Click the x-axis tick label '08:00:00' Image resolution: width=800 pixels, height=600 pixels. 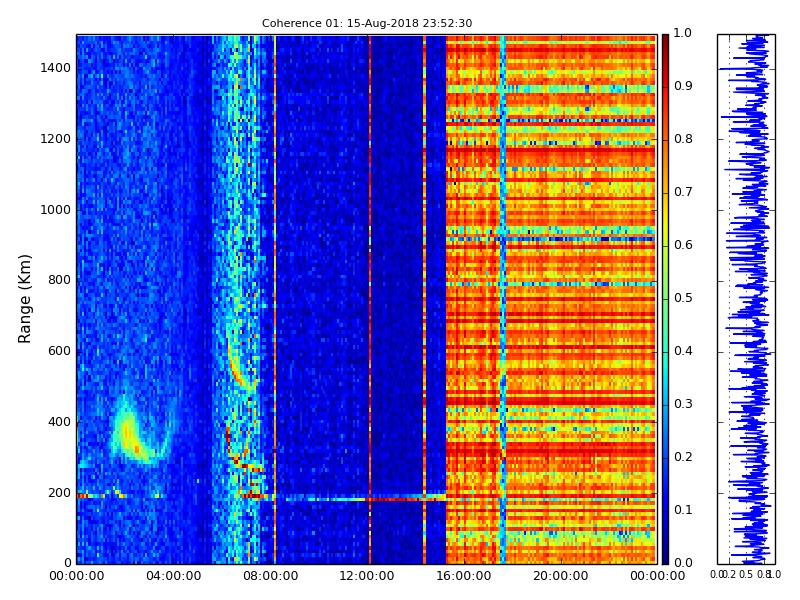pos(270,576)
